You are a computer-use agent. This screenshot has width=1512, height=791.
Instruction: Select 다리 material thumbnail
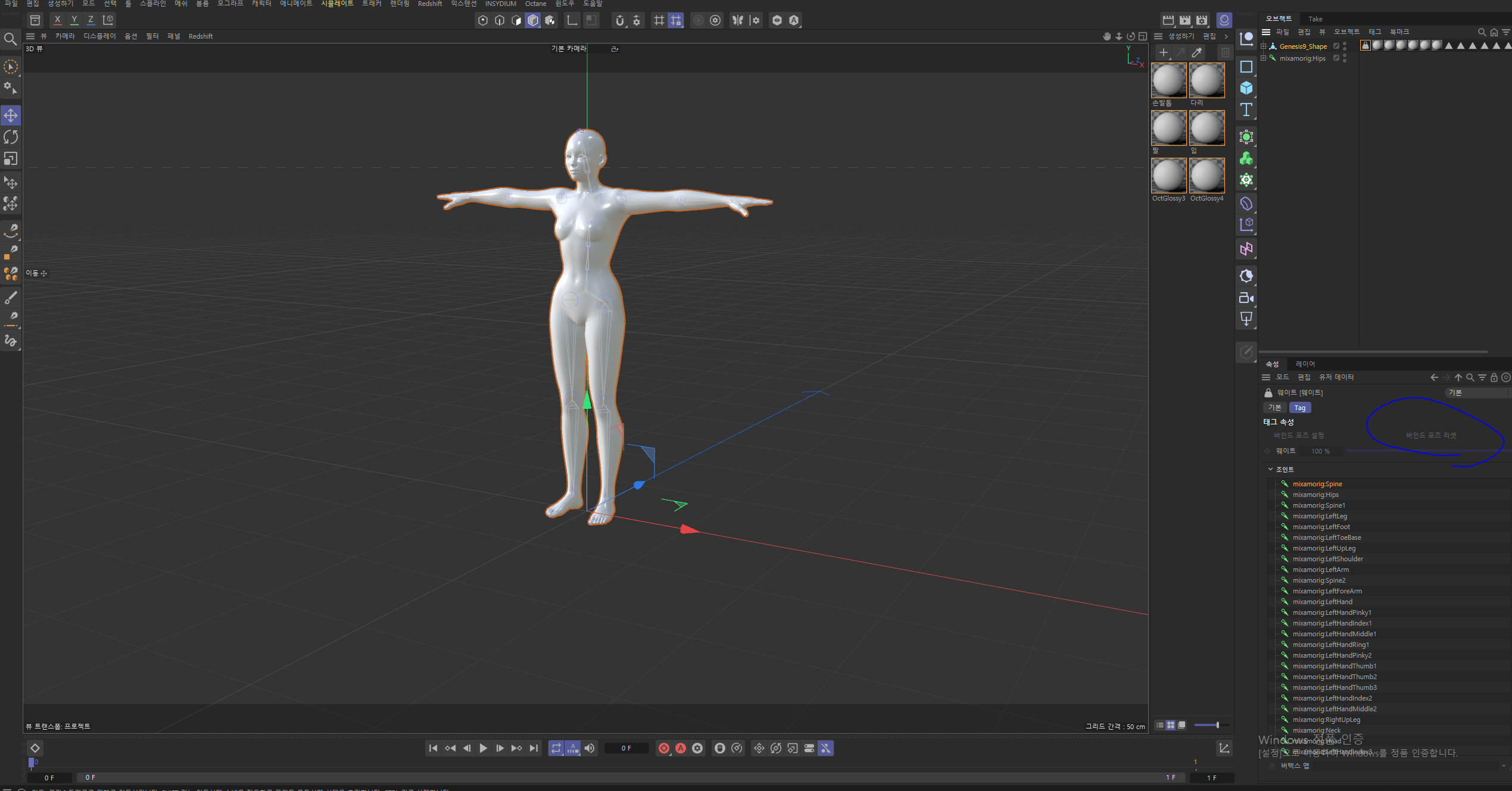tap(1207, 80)
